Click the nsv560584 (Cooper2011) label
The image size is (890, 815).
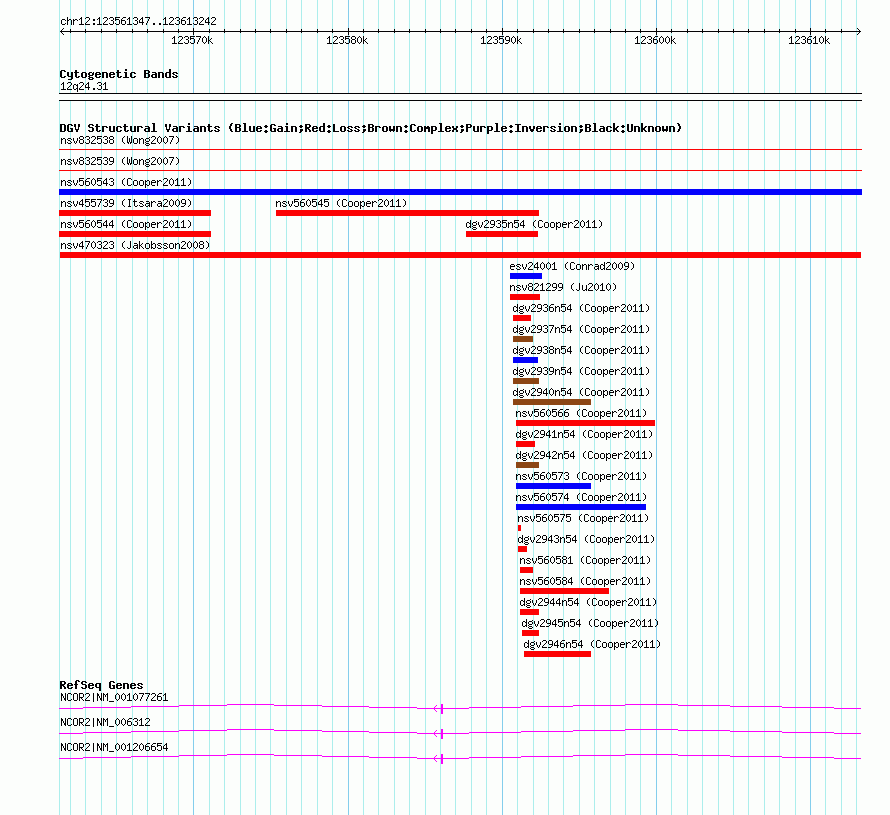pos(585,581)
